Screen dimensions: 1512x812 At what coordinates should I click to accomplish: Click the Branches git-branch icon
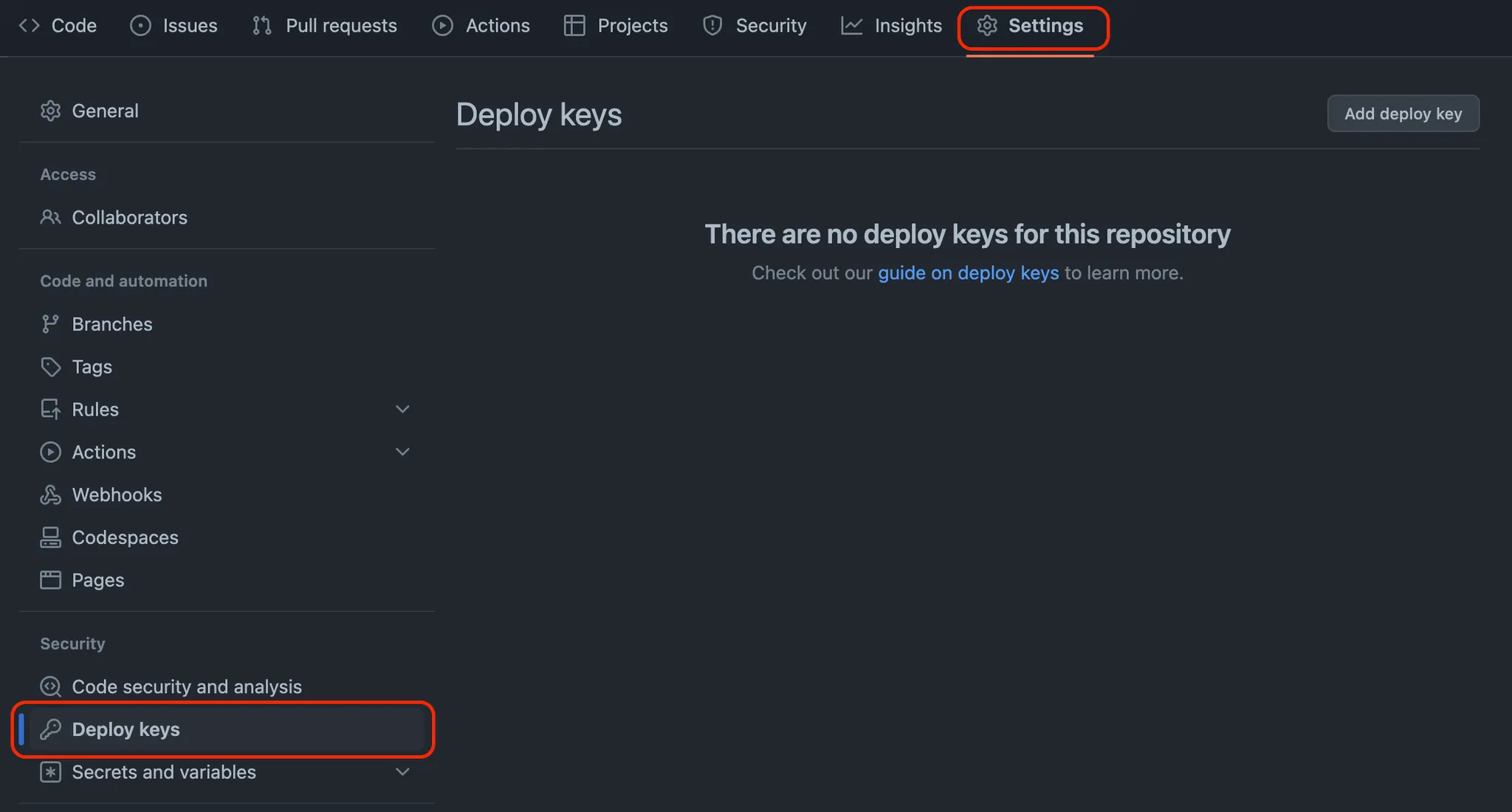tap(50, 324)
